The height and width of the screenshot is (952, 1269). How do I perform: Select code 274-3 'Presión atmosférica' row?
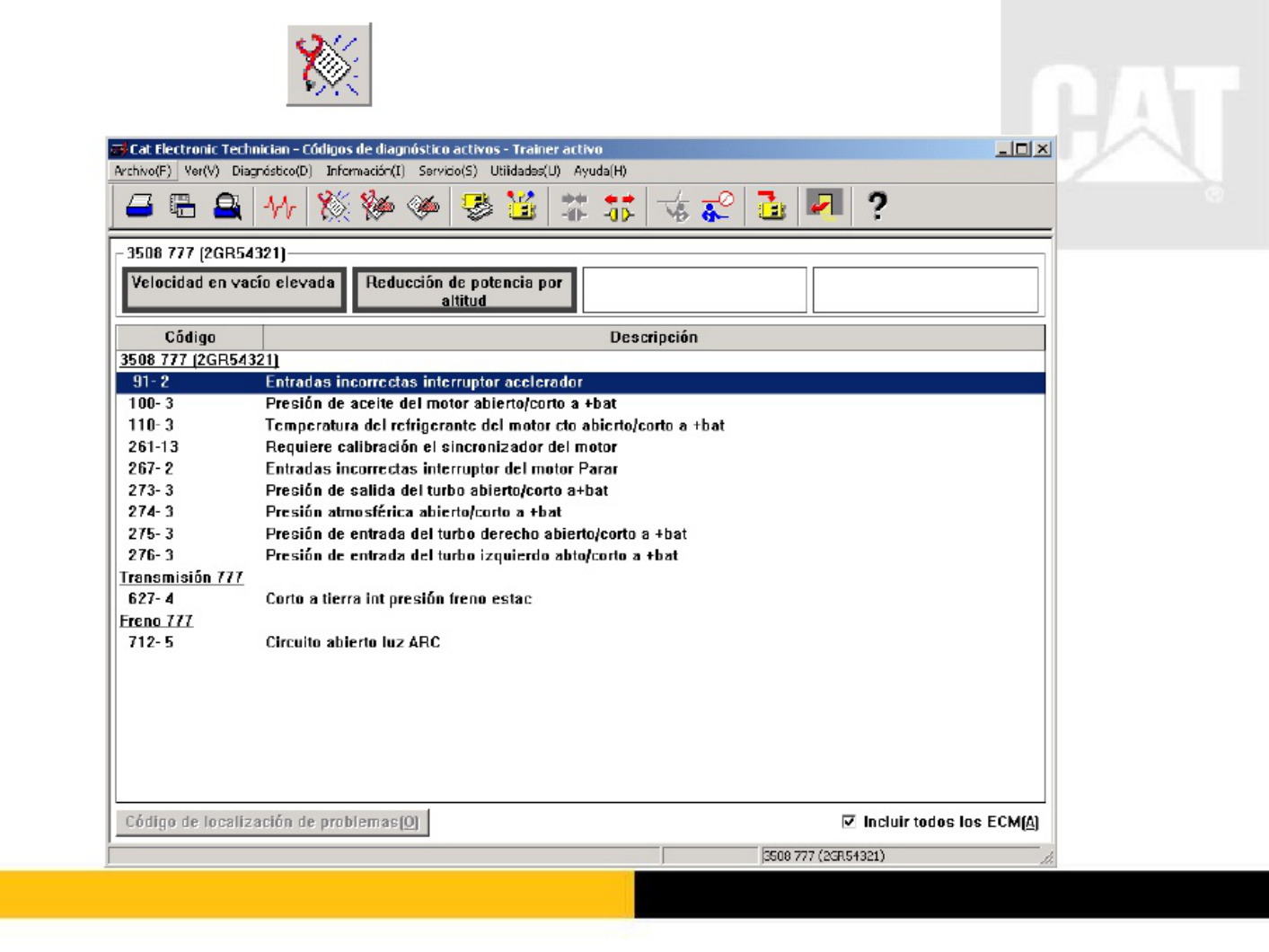[580, 512]
